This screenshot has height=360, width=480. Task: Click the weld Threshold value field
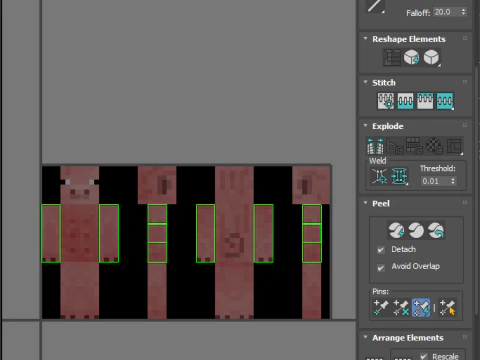[x=435, y=181]
